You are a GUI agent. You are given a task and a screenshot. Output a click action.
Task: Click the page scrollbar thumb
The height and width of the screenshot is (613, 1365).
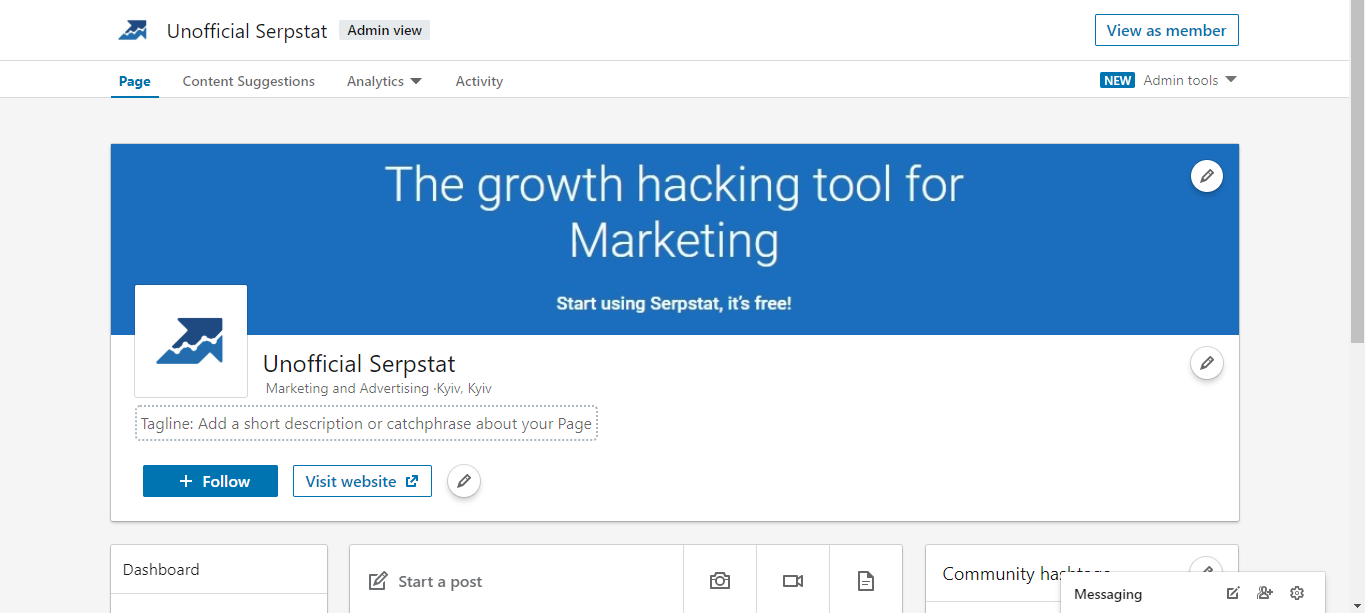coord(1357,172)
